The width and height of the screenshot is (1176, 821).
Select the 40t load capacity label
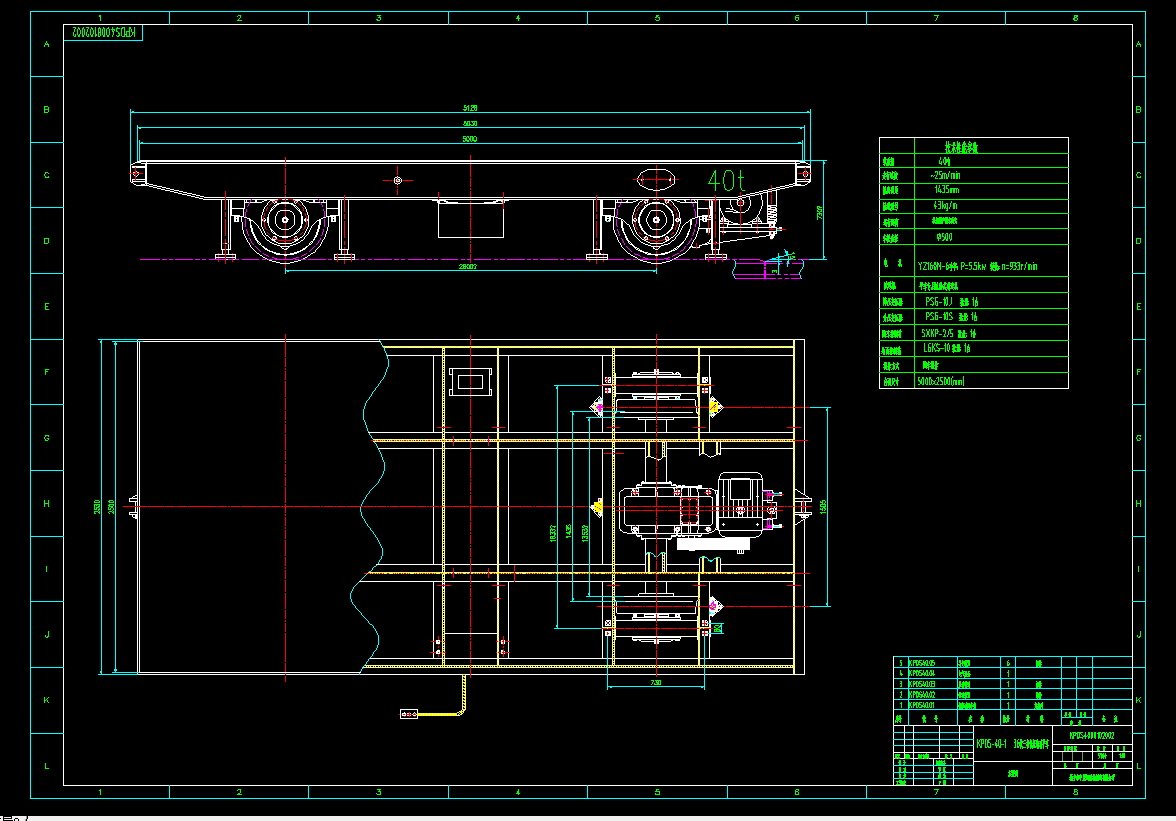coord(725,182)
